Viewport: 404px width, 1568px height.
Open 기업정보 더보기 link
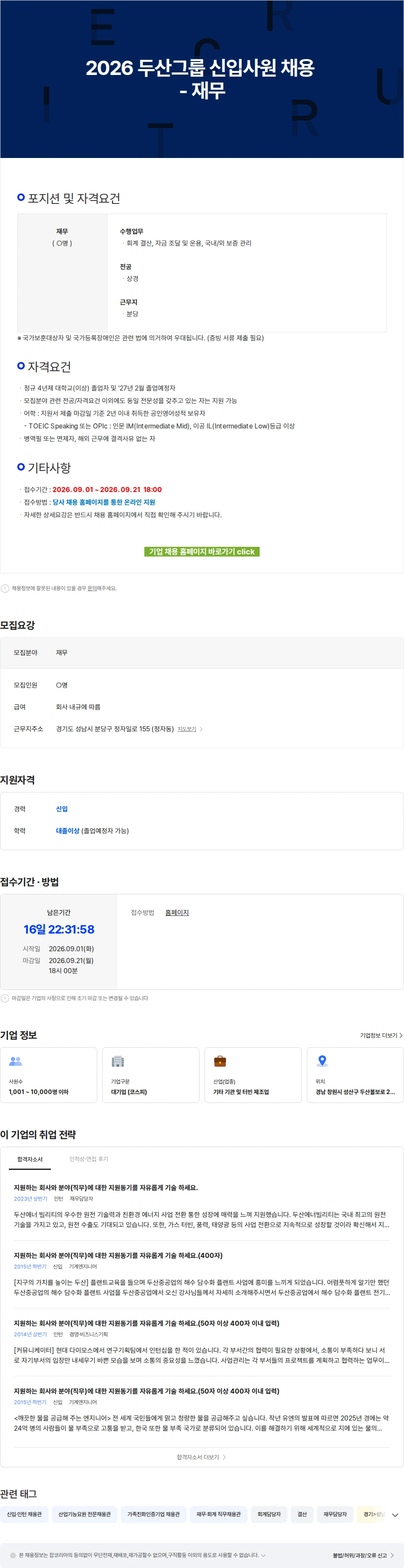(x=382, y=1036)
